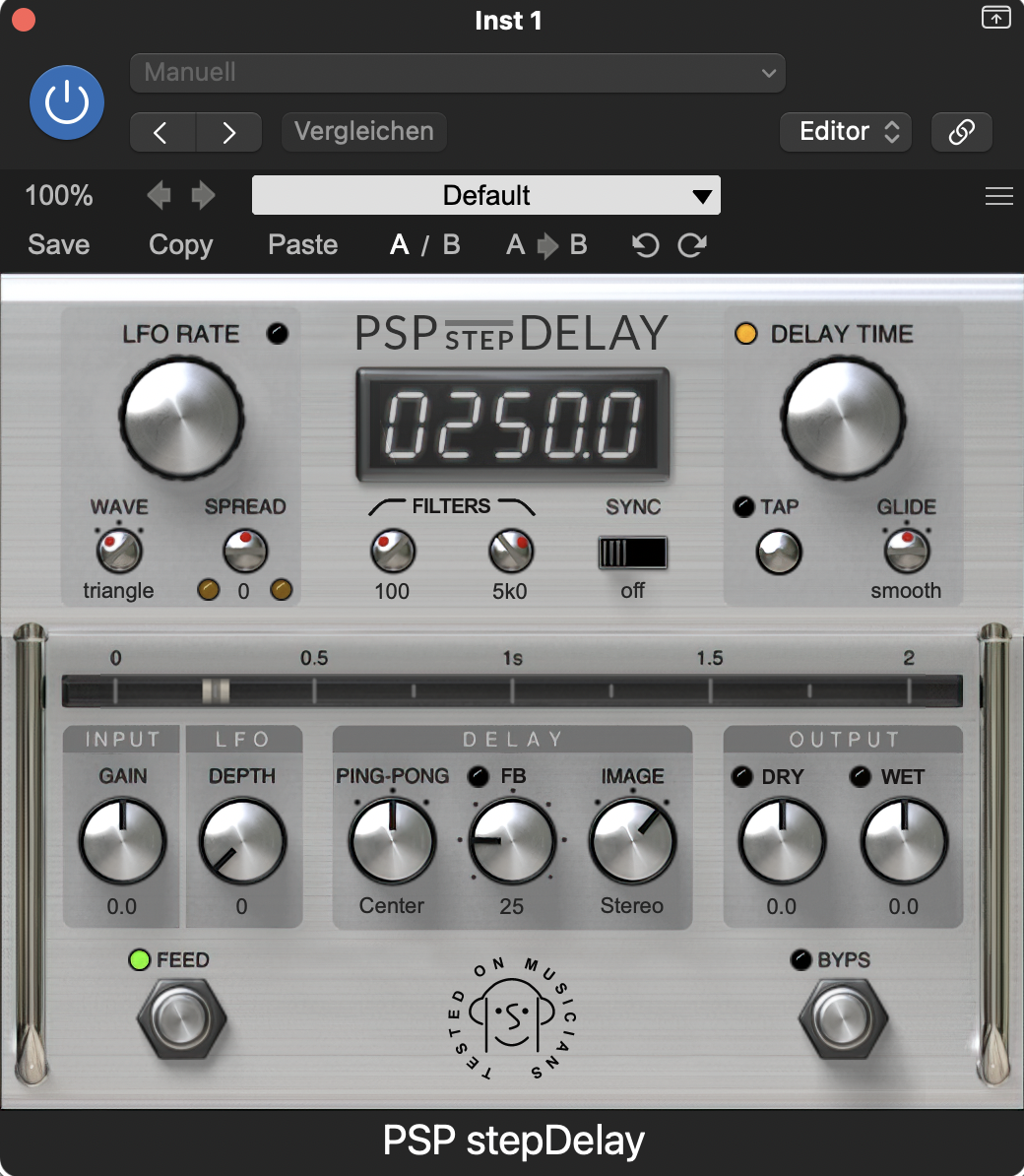Image resolution: width=1024 pixels, height=1176 pixels.
Task: Toggle the WET LED
Action: (x=860, y=777)
